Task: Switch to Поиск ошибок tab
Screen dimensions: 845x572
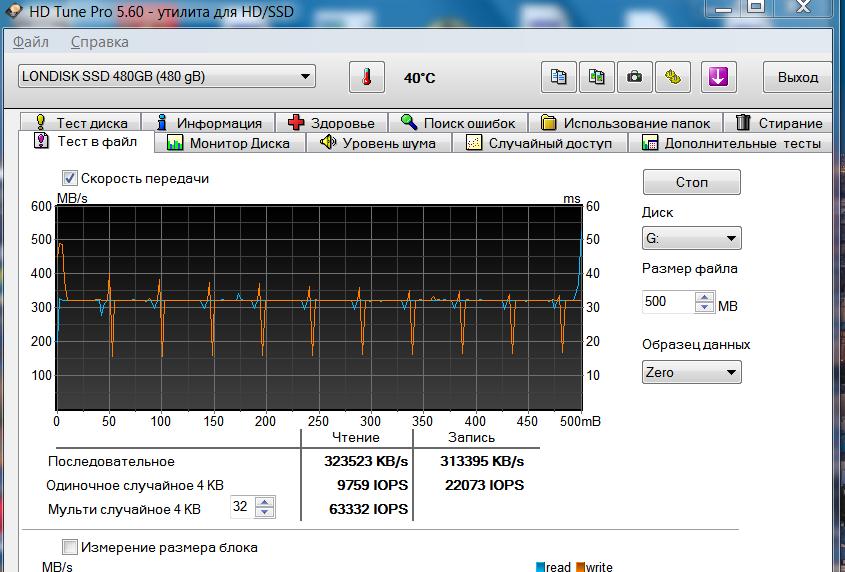Action: point(458,123)
